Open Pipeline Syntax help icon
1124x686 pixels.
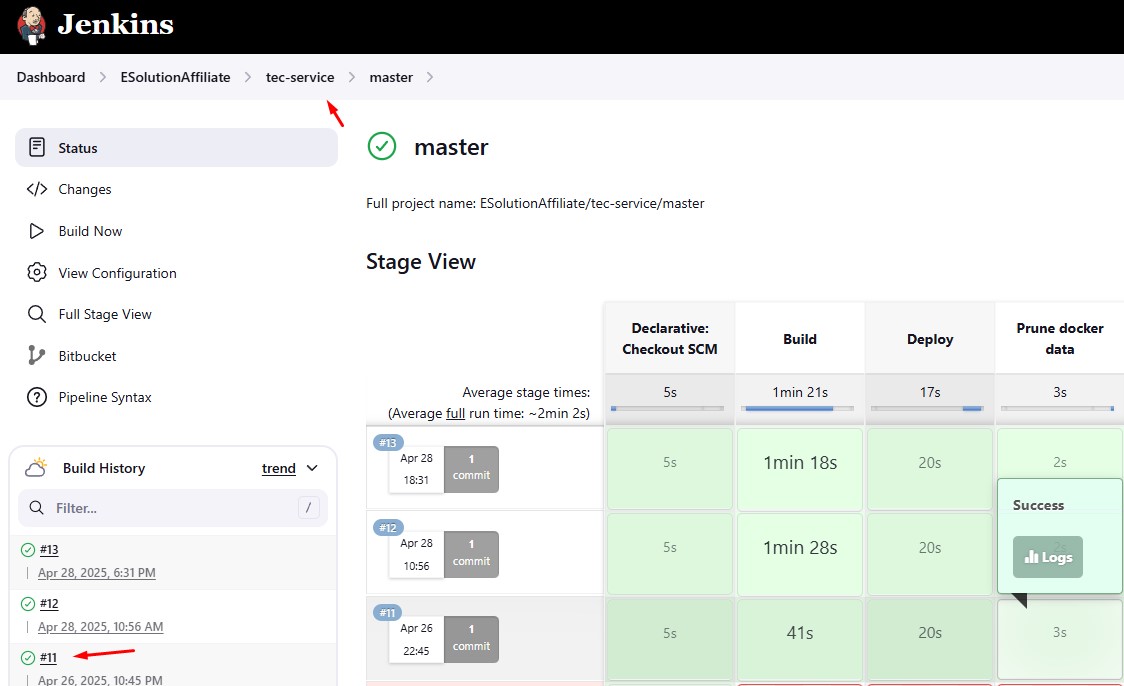tap(37, 397)
